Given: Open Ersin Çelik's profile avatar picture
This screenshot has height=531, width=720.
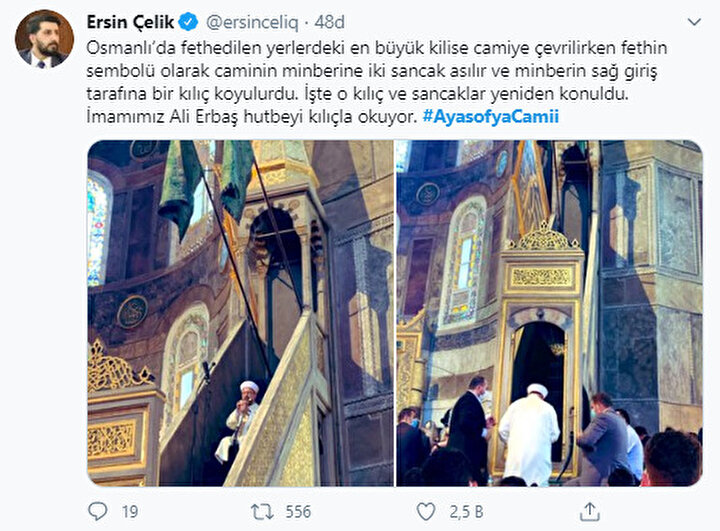Looking at the screenshot, I should point(44,39).
